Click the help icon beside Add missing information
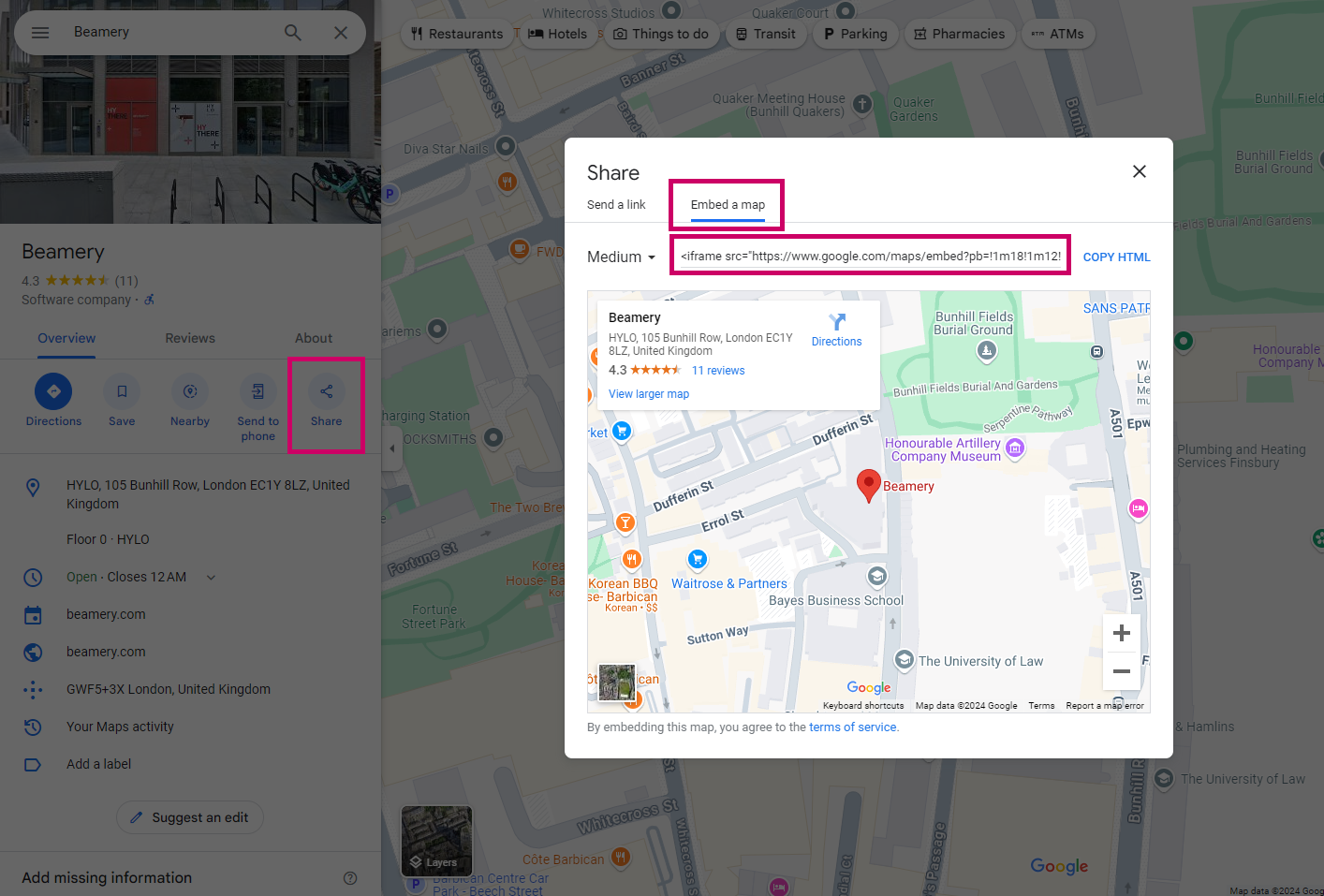Viewport: 1324px width, 896px height. pyautogui.click(x=350, y=878)
